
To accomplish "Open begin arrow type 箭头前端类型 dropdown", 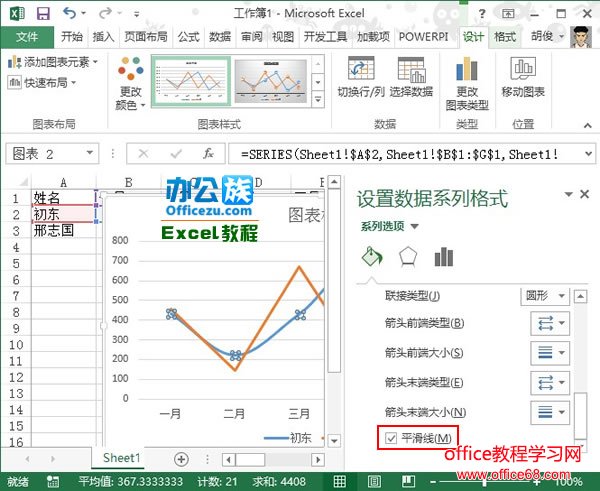I will 550,323.
